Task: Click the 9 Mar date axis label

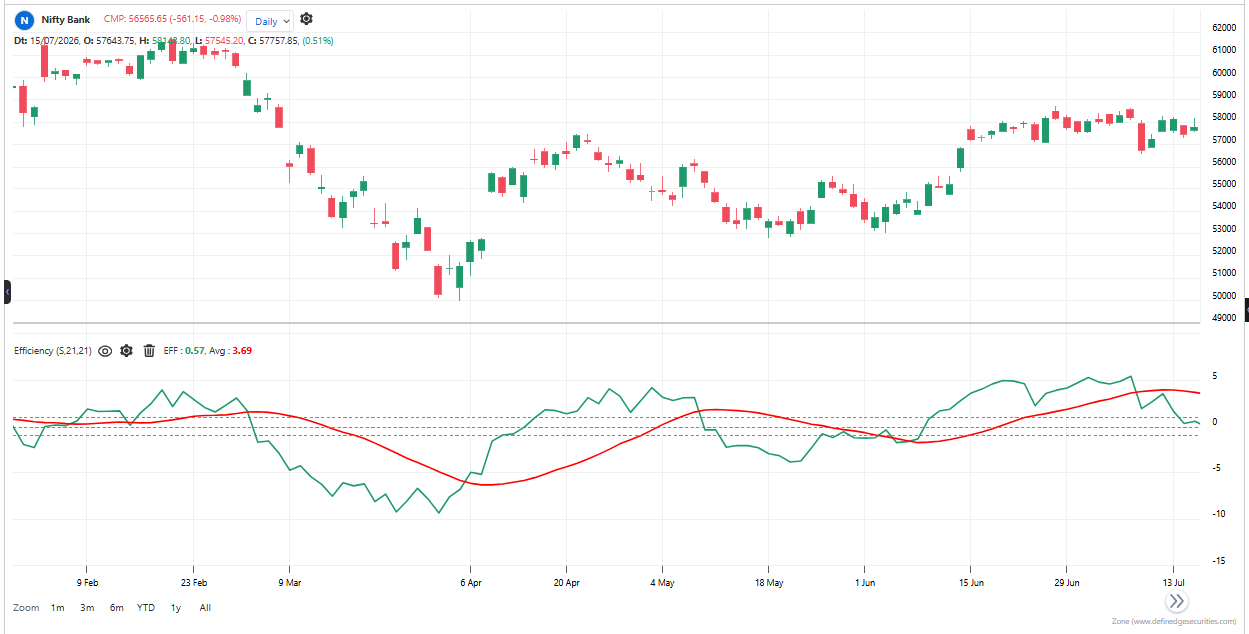Action: point(289,582)
